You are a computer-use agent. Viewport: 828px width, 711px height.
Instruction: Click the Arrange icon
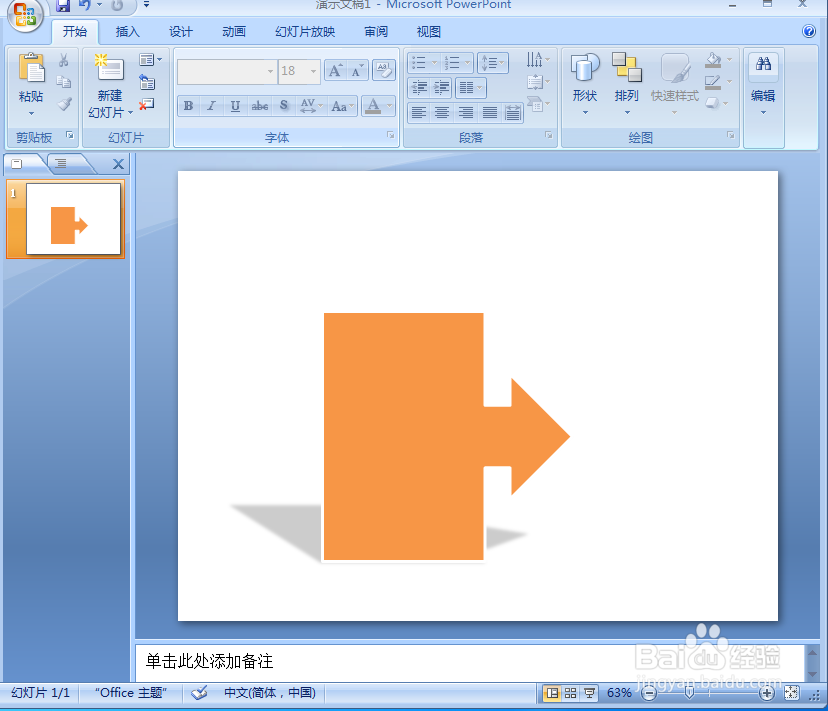tap(627, 68)
